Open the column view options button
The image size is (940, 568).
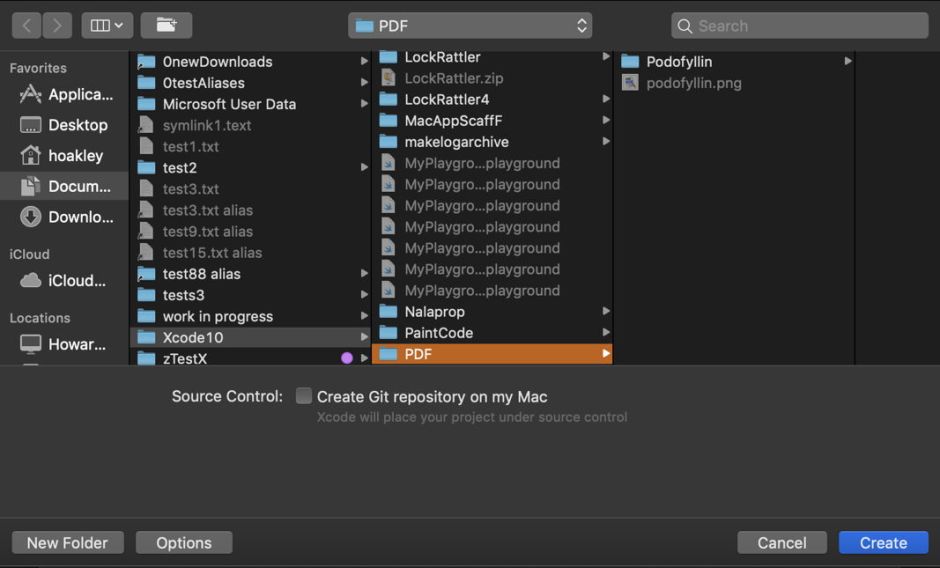click(x=107, y=25)
